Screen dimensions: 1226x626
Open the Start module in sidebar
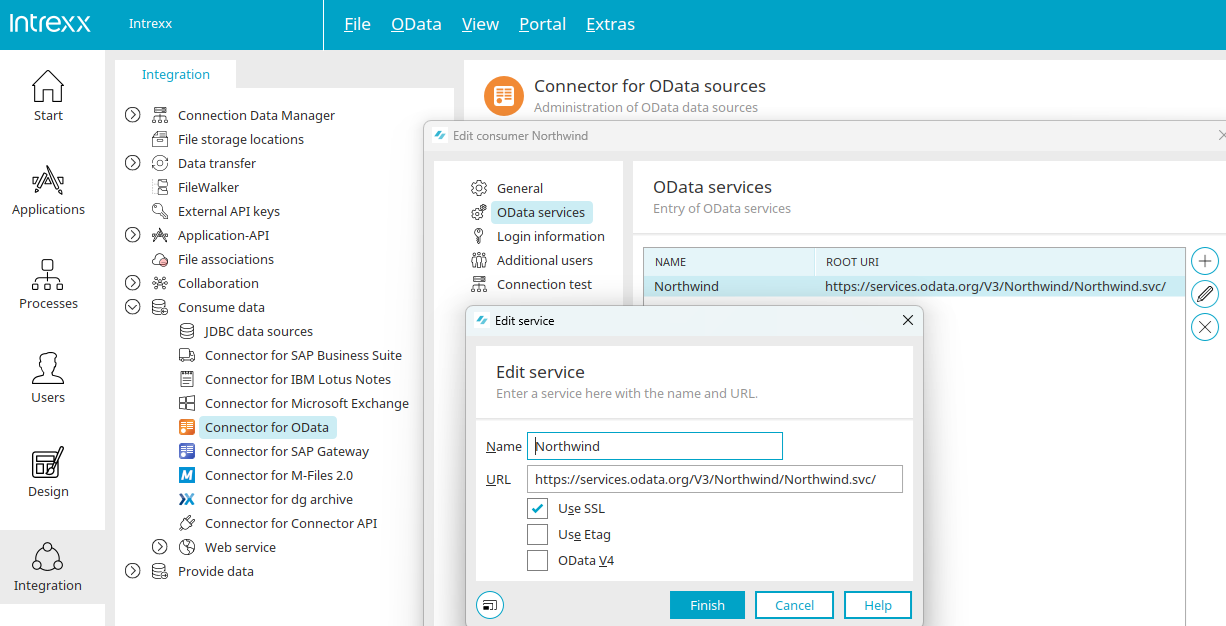48,96
